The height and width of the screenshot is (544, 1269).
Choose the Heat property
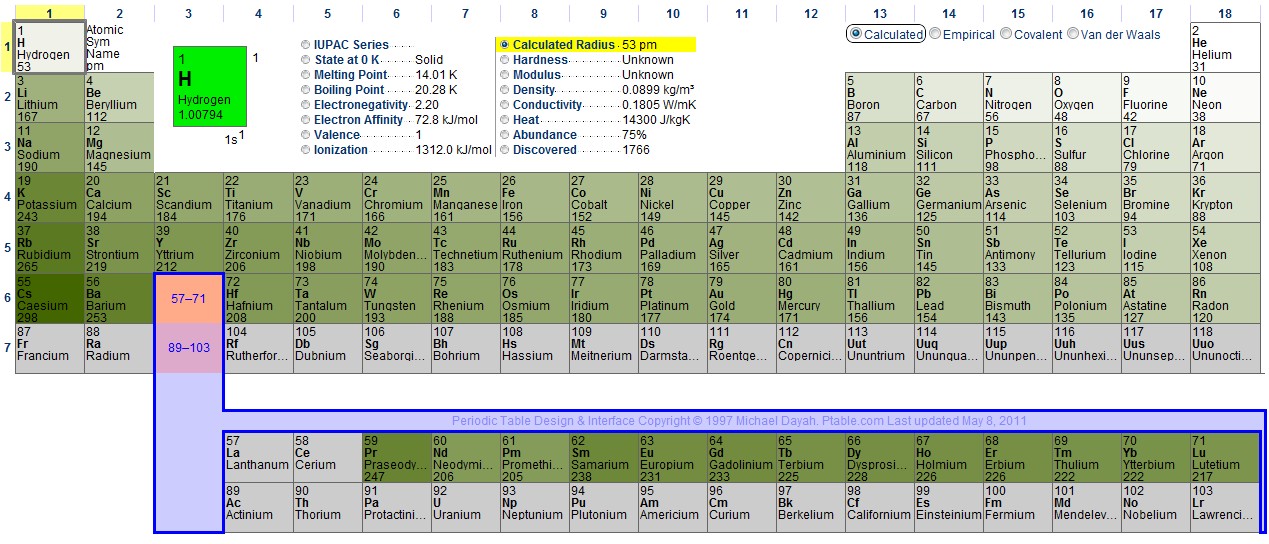coord(505,120)
